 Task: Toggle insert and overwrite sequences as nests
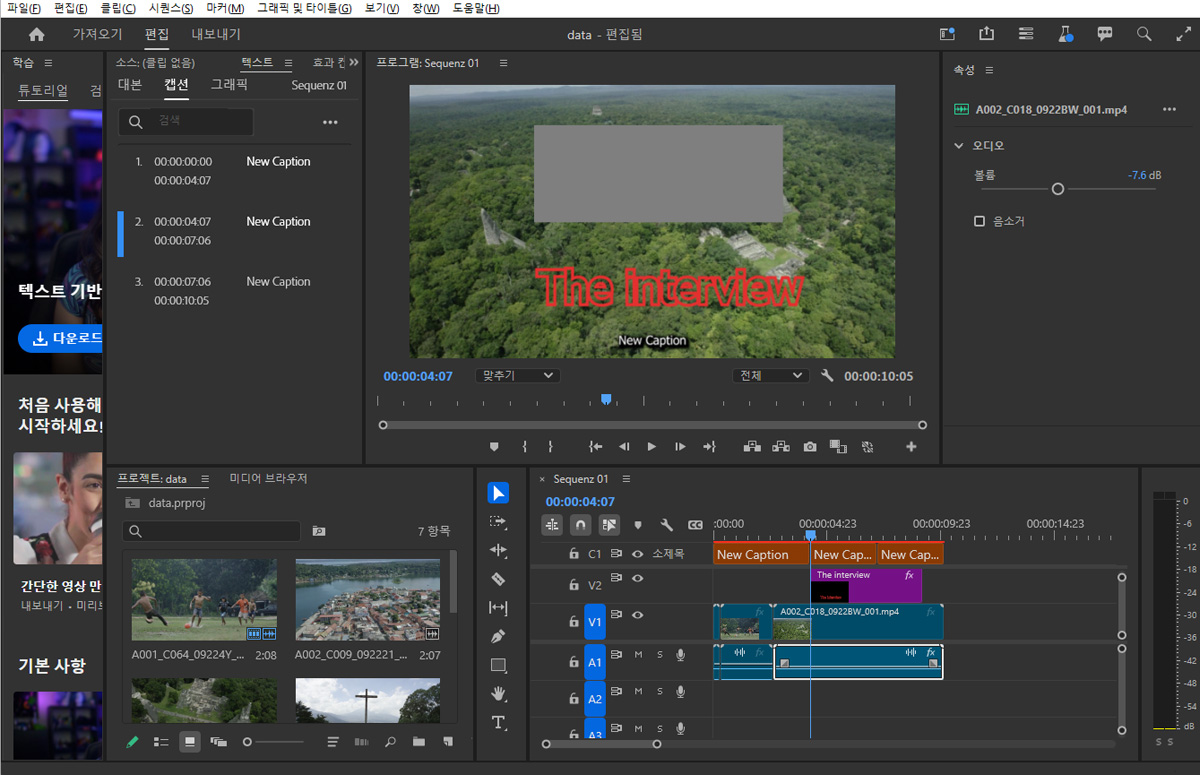552,524
